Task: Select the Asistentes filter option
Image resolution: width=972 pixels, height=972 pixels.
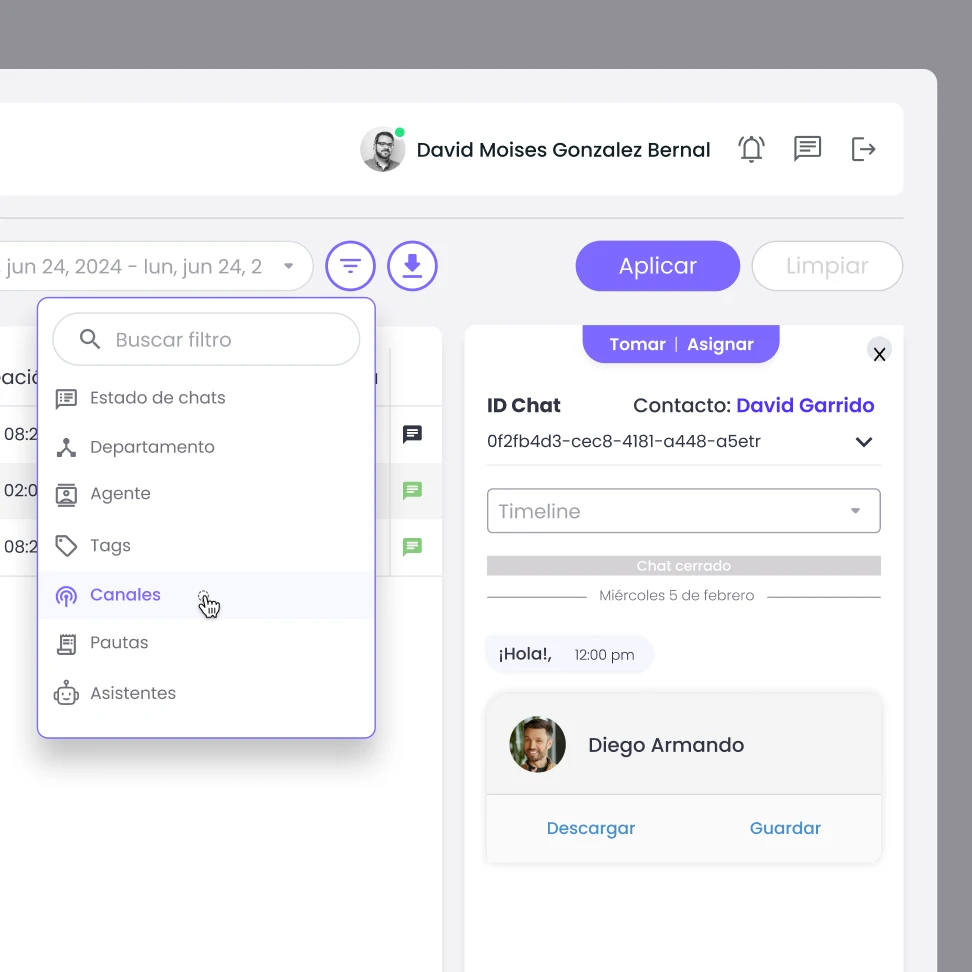Action: (x=132, y=693)
